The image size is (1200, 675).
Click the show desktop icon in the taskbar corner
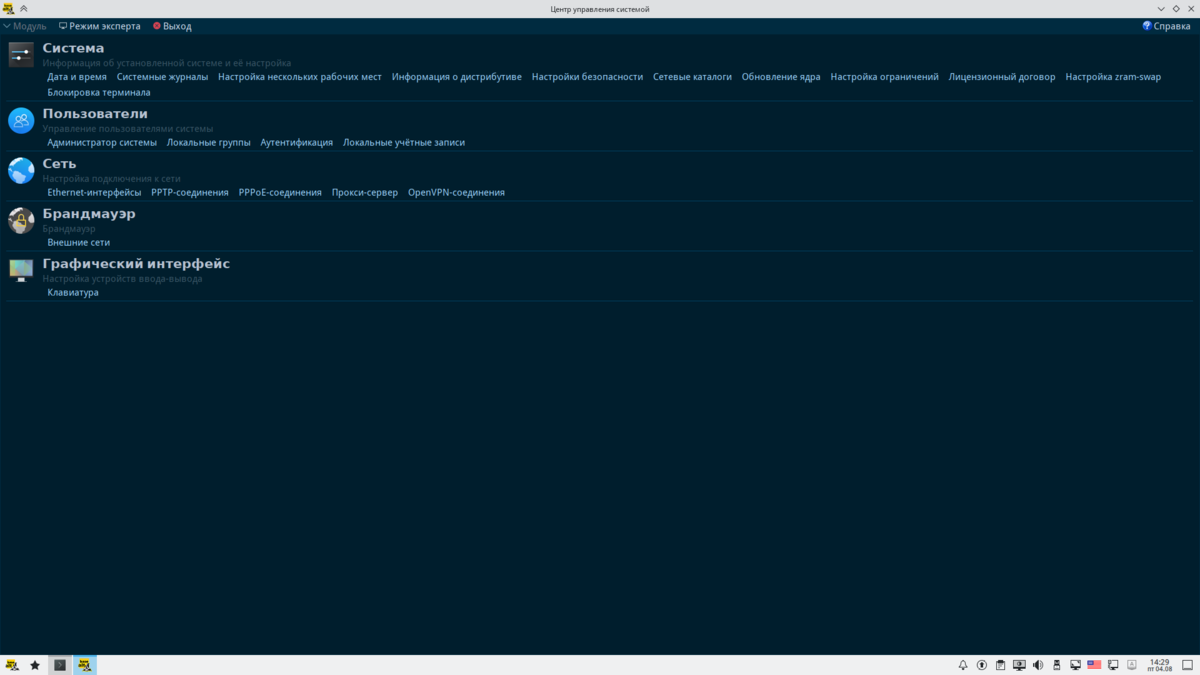click(x=1187, y=665)
